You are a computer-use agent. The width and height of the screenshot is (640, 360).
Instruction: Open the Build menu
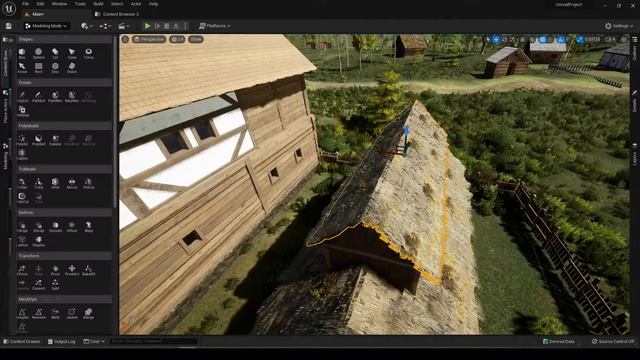pos(98,4)
